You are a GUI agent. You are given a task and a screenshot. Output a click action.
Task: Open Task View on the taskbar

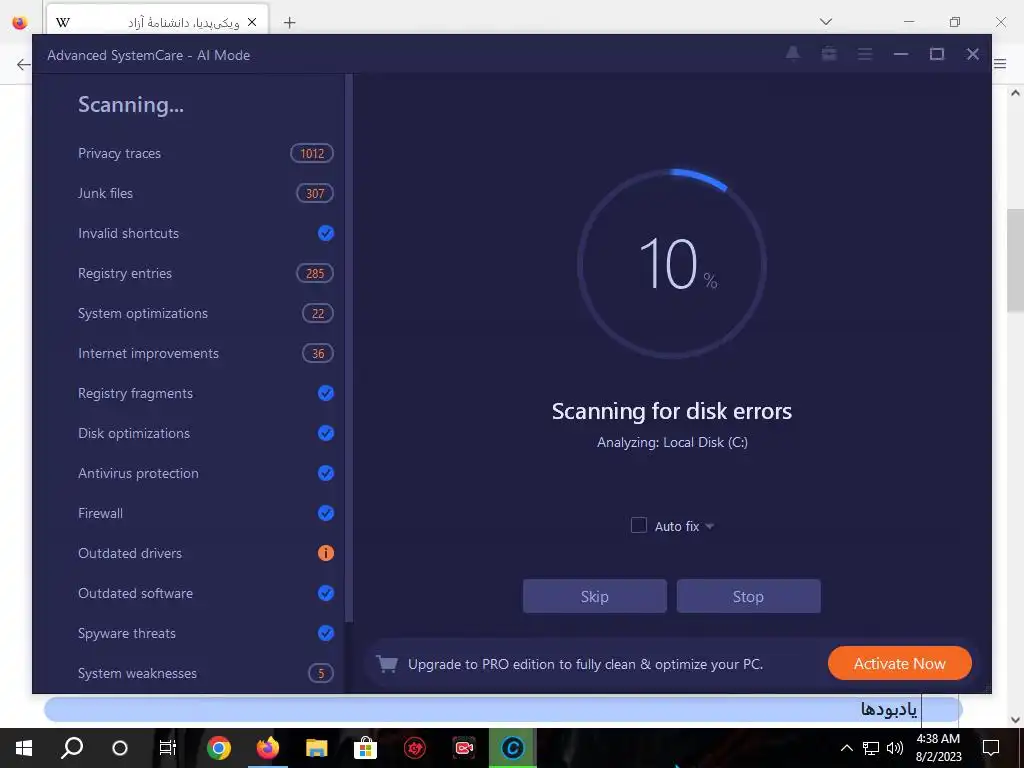click(168, 748)
